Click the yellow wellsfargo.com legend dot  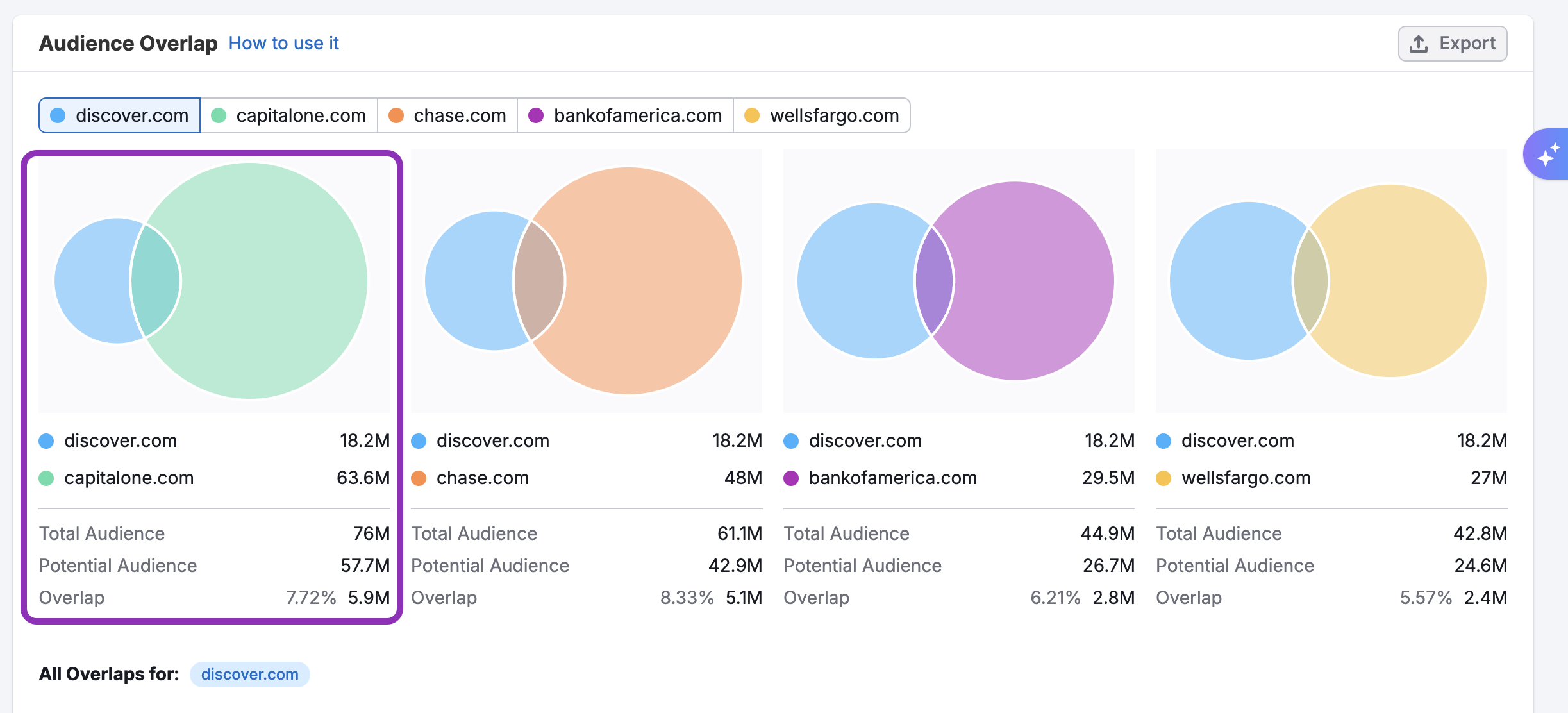coord(1163,478)
